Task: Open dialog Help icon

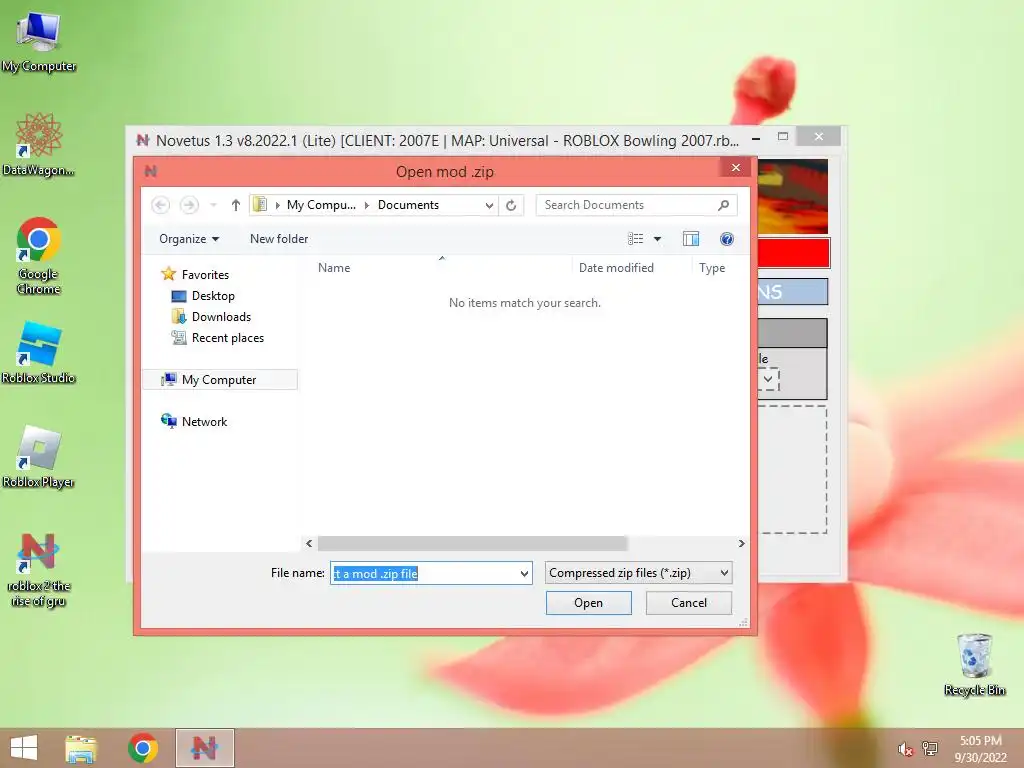Action: (726, 239)
